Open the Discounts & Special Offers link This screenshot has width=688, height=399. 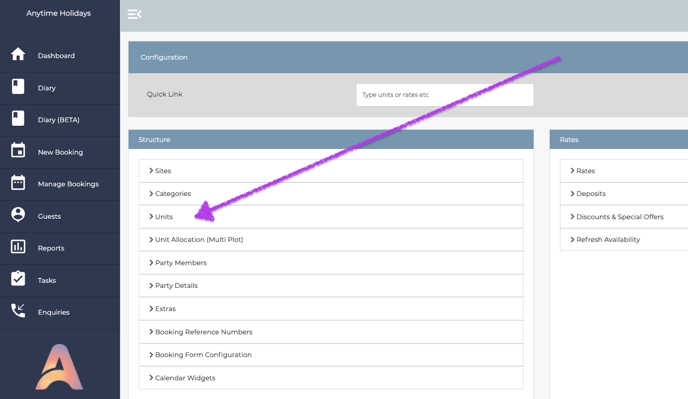click(620, 217)
